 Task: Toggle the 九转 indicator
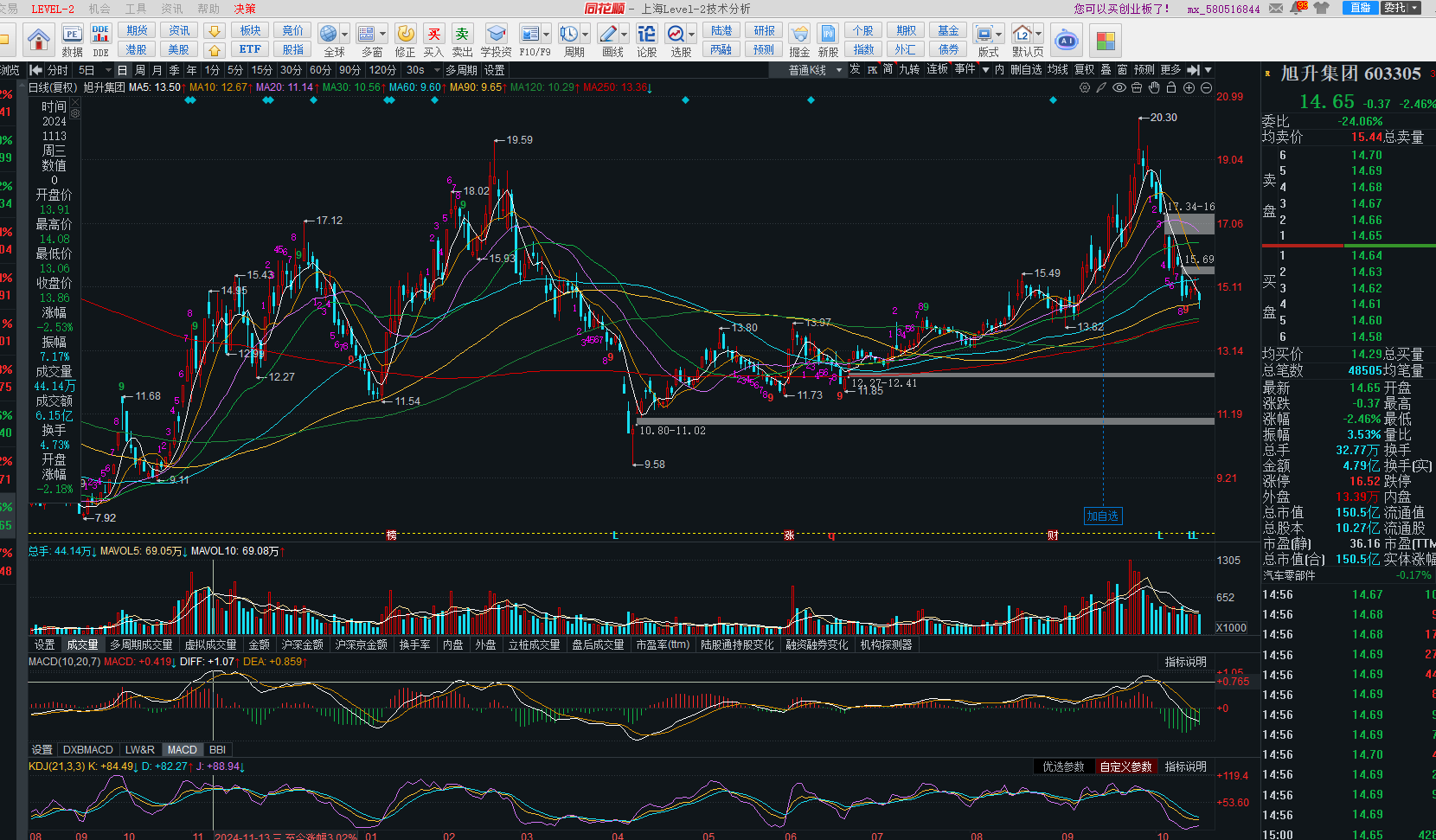pyautogui.click(x=909, y=69)
